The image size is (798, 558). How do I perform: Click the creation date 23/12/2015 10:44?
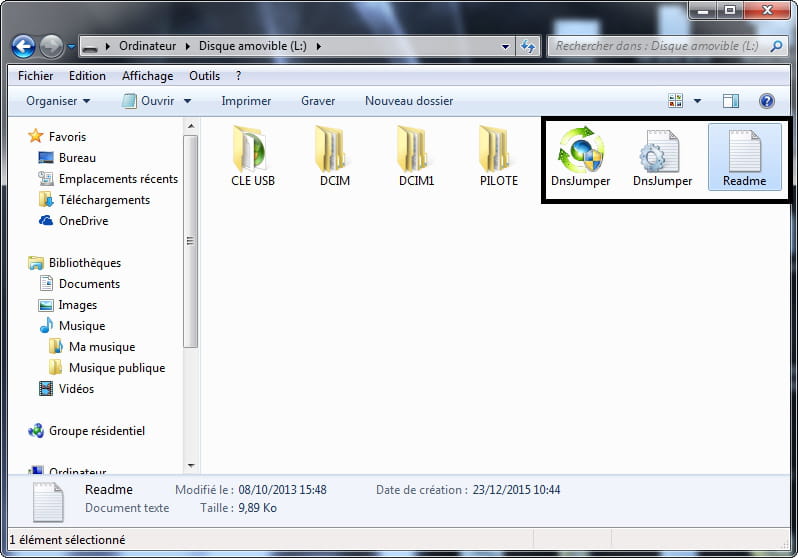coord(516,490)
